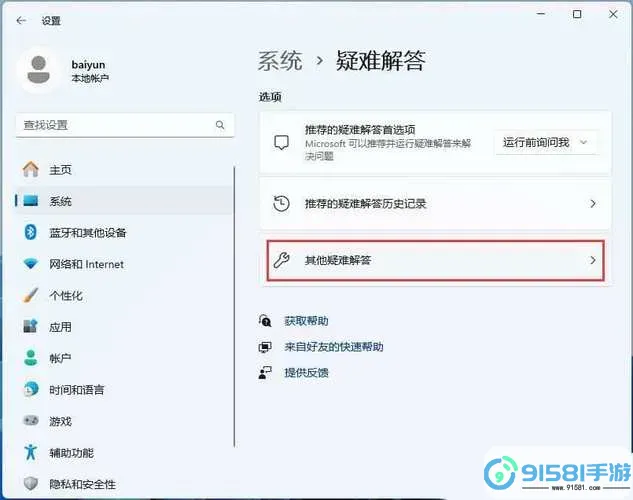The height and width of the screenshot is (500, 633).
Task: Click the 网络和 Internet Wi-Fi icon
Action: [x=30, y=264]
